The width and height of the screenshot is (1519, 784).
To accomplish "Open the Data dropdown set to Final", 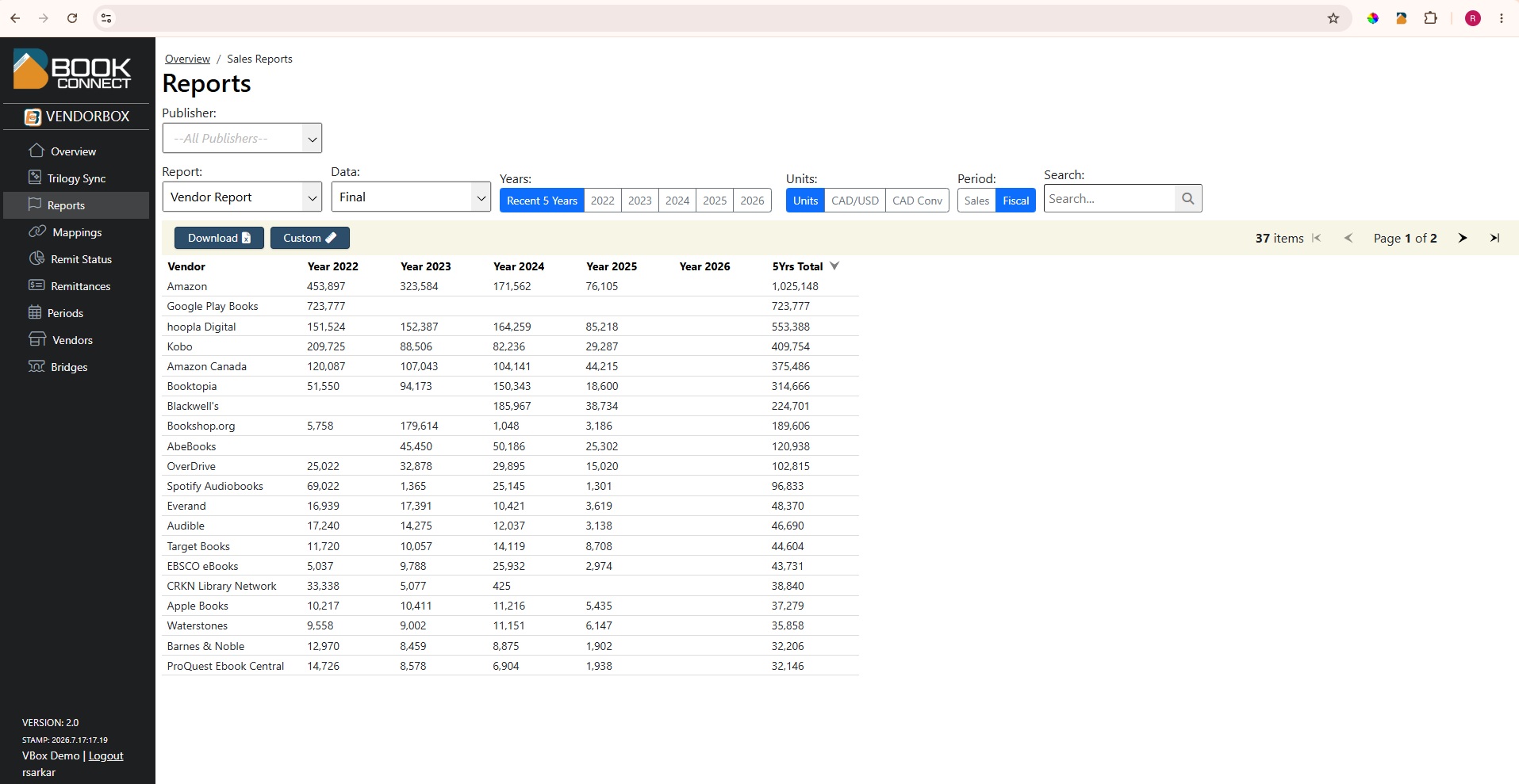I will 411,197.
